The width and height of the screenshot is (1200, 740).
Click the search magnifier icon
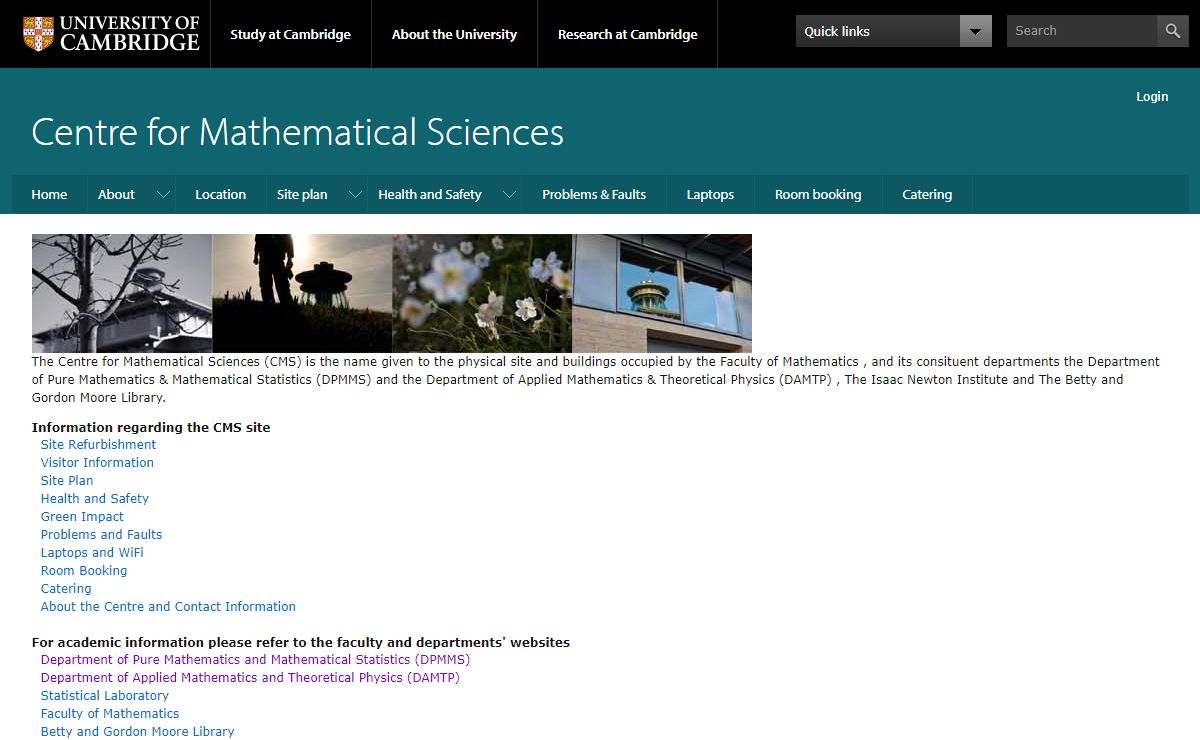point(1173,31)
